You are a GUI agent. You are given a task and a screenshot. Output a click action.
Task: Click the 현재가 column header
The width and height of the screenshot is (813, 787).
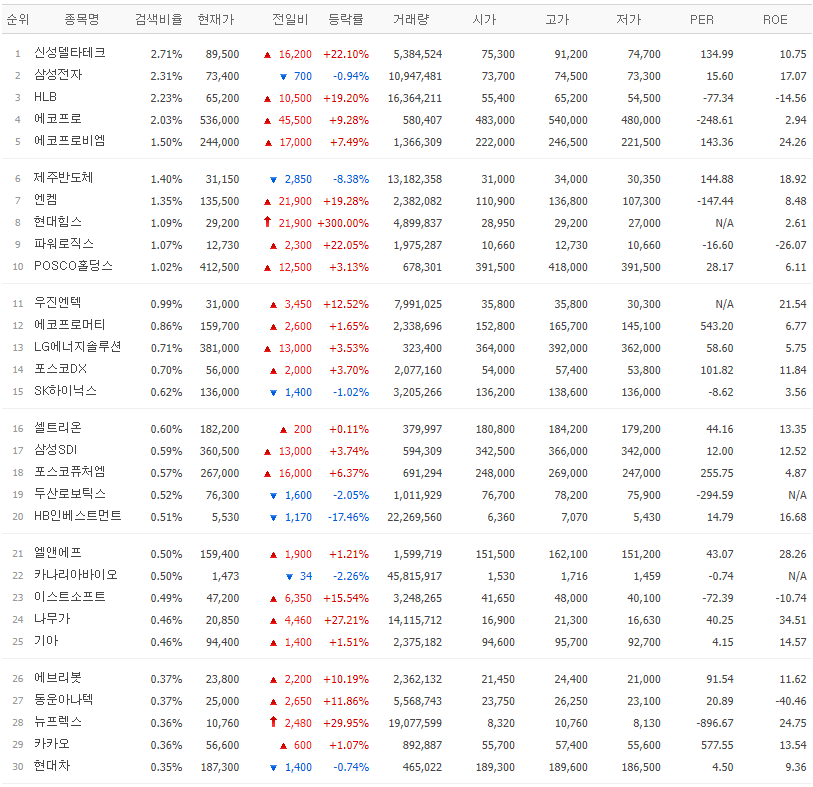(x=216, y=20)
